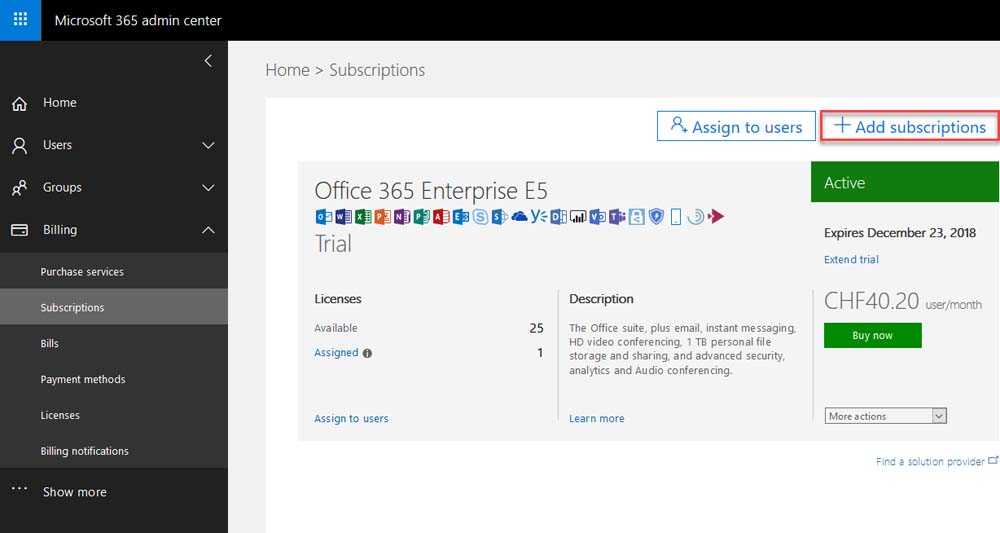
Task: Click Find a solution provider link
Action: coord(930,461)
